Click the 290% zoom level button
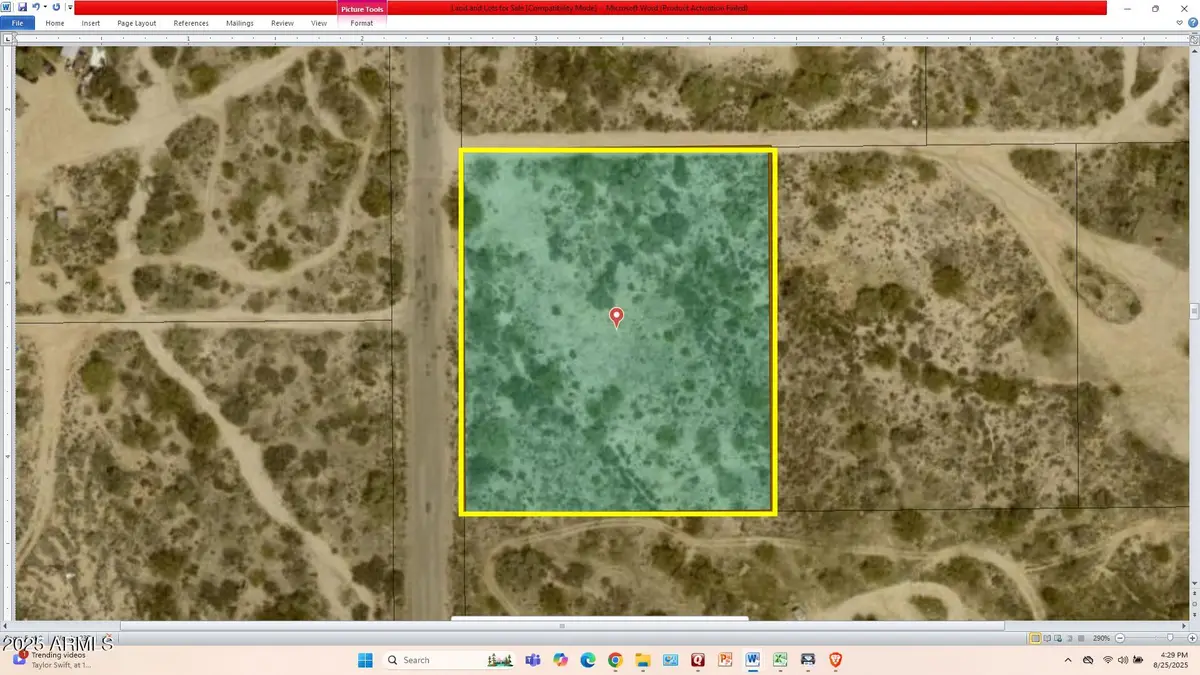 (x=1101, y=637)
